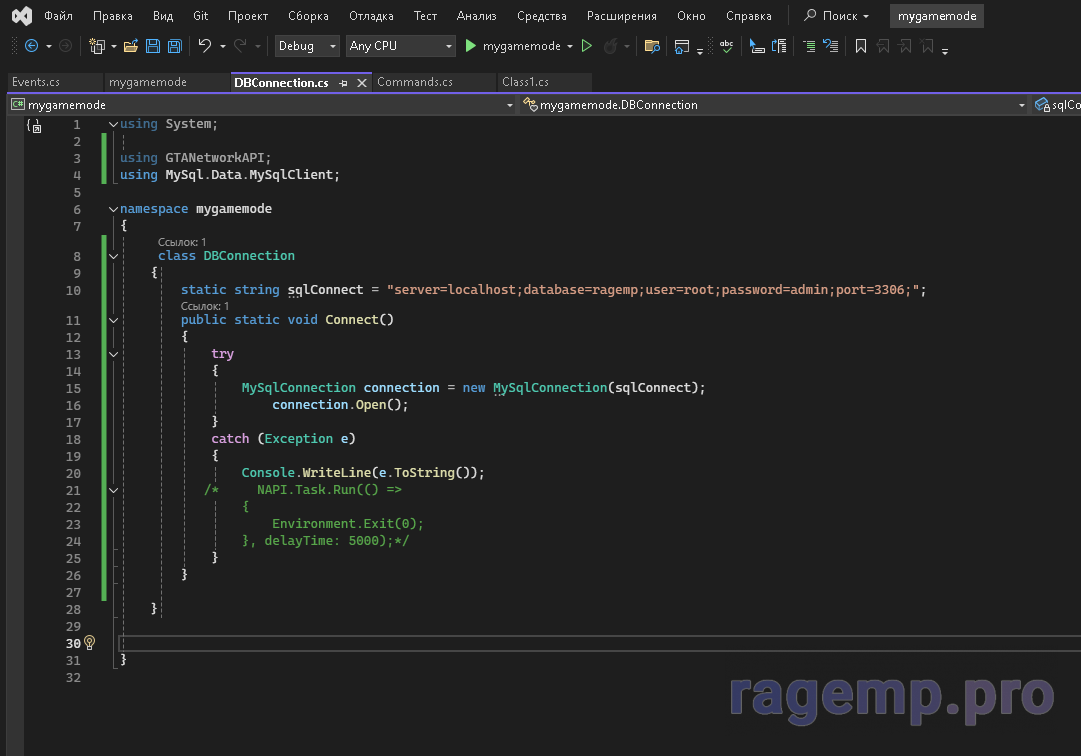Open the Сборка menu

(308, 16)
